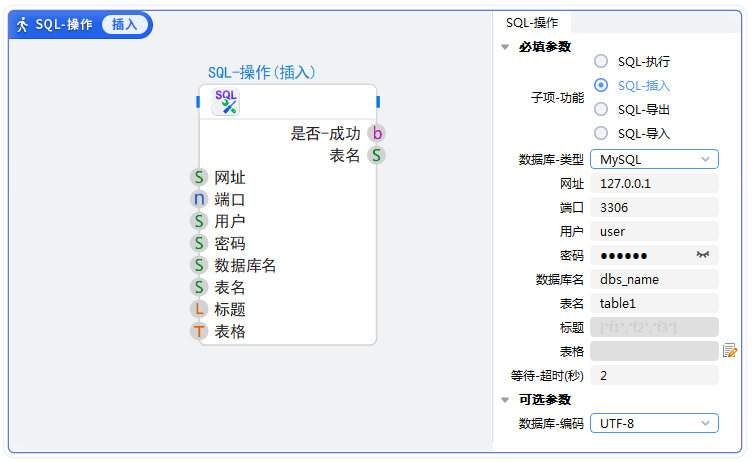Click the node's left blue connector

point(198,102)
